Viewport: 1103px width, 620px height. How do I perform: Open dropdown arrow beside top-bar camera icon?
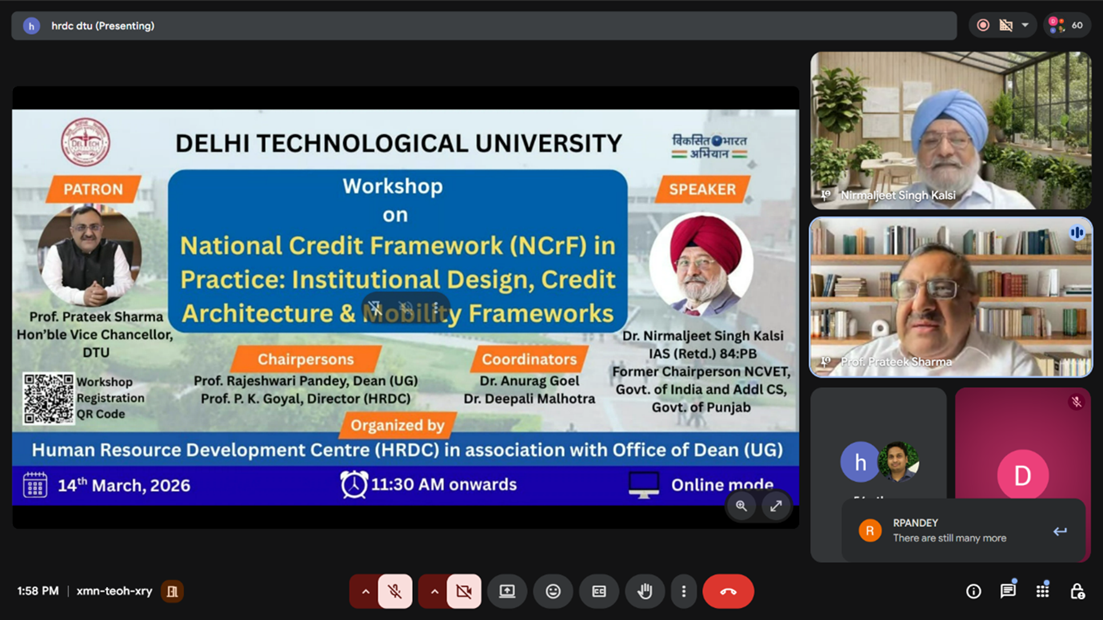click(1025, 25)
